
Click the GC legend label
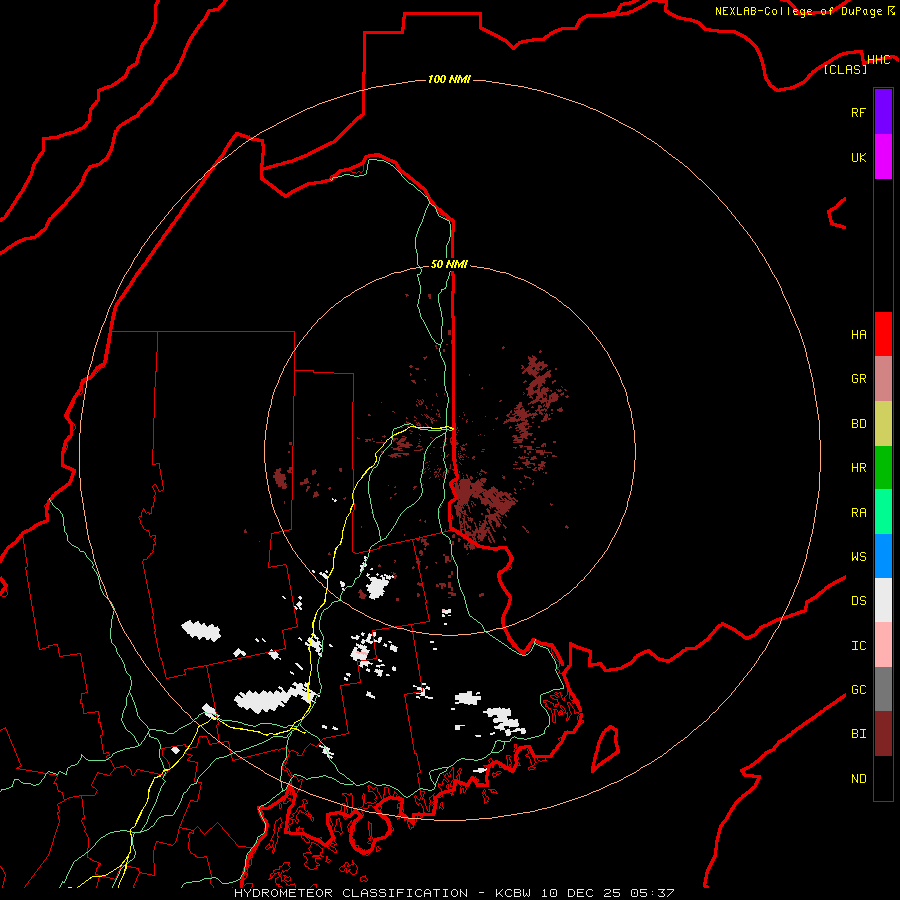point(858,690)
